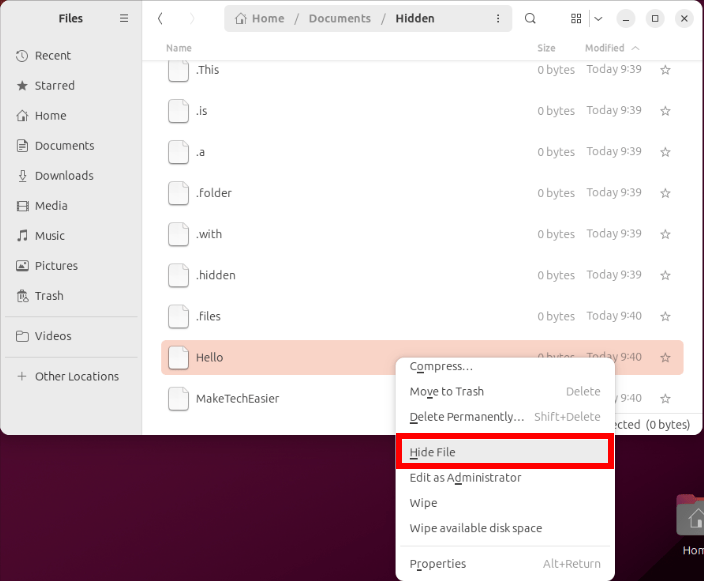Screen dimensions: 704x581
Task: Click the .folder file icon
Action: tap(178, 193)
